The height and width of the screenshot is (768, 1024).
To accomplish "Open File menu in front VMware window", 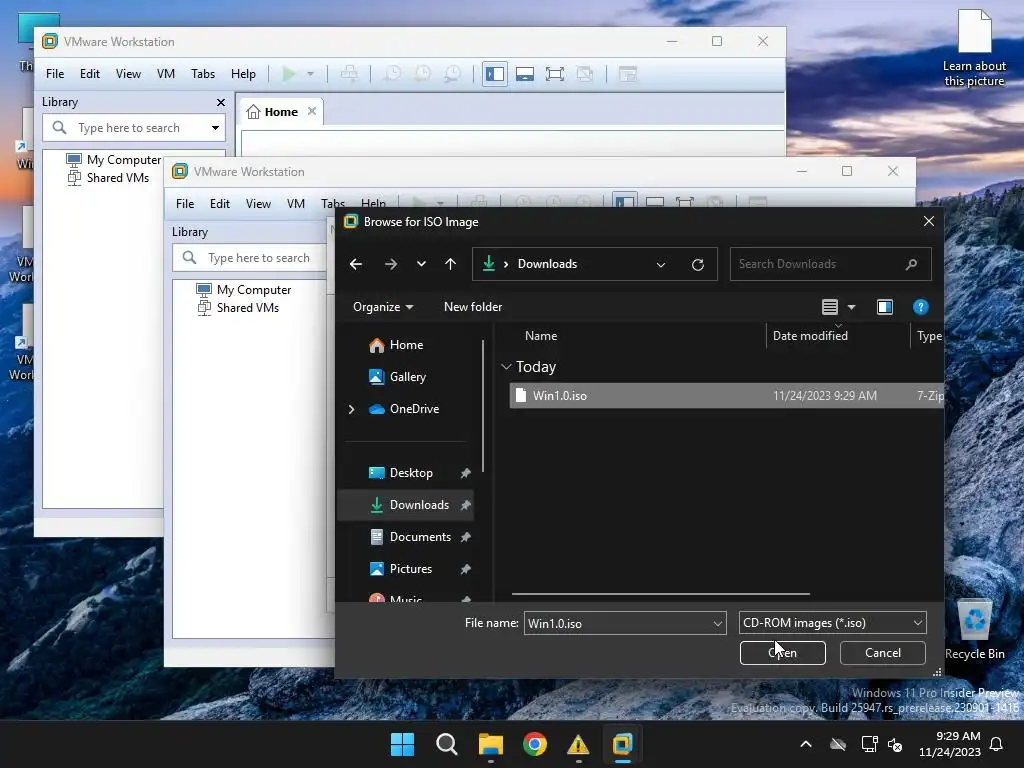I will click(185, 204).
